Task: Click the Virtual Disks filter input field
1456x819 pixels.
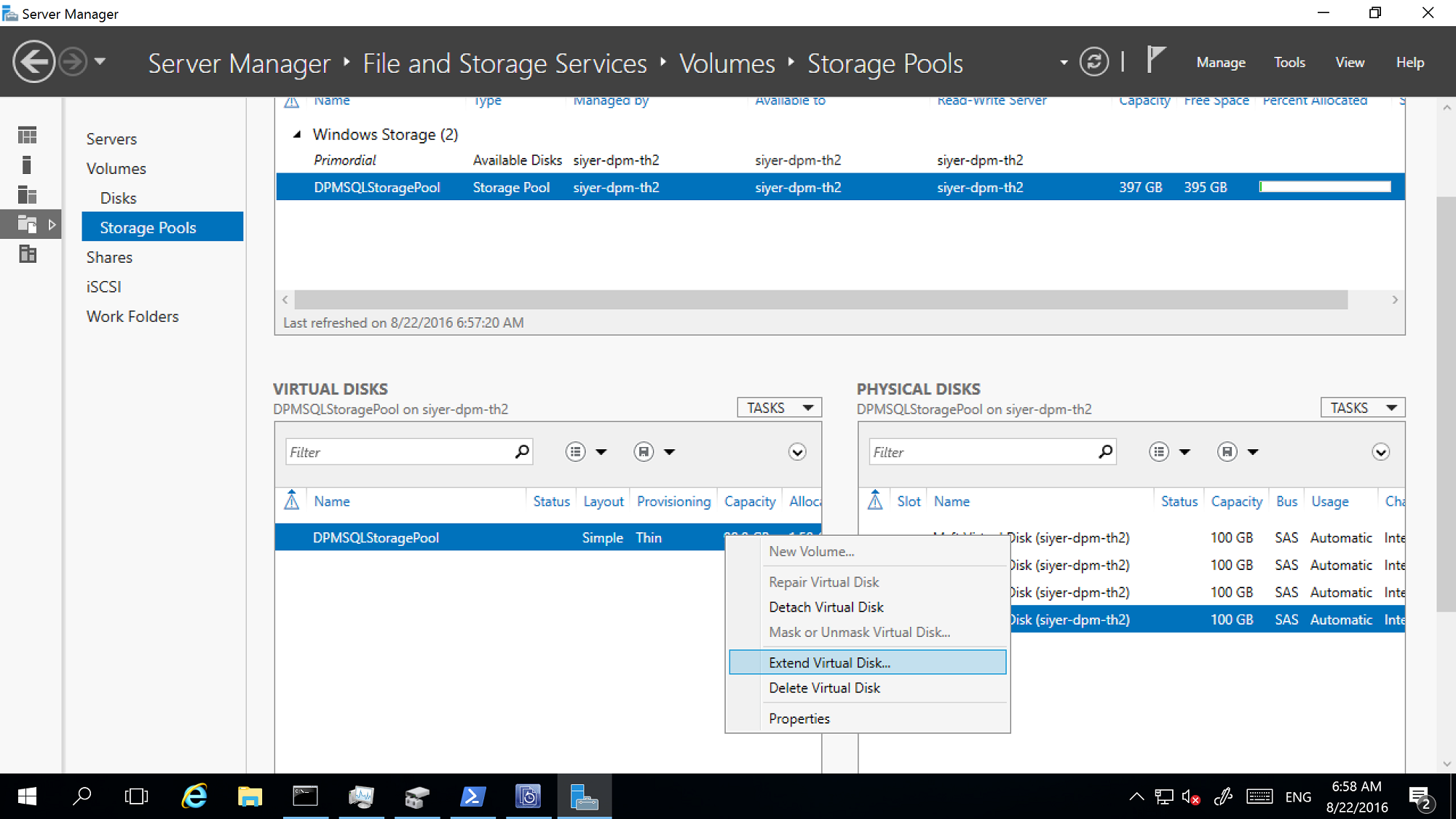Action: click(400, 452)
